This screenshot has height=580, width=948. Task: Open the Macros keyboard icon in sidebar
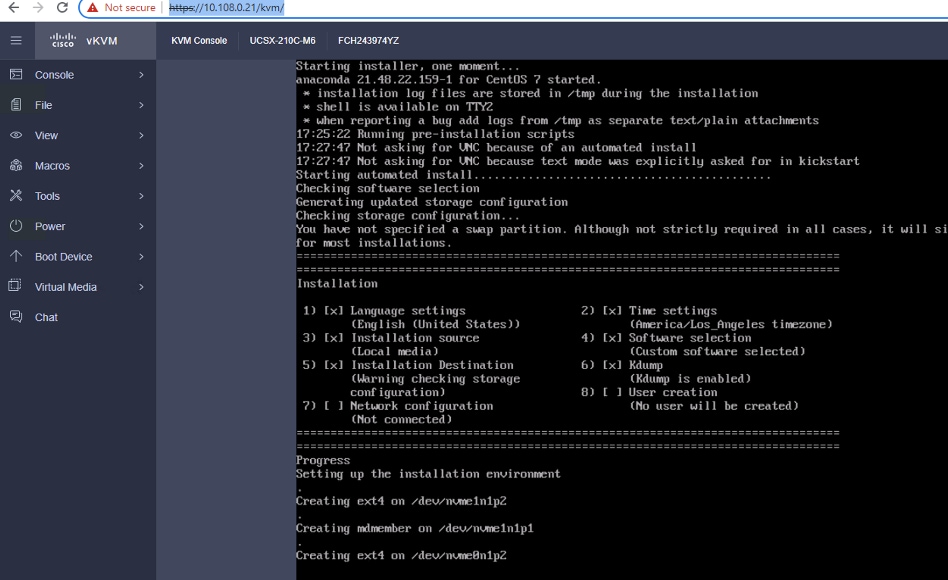(18, 165)
